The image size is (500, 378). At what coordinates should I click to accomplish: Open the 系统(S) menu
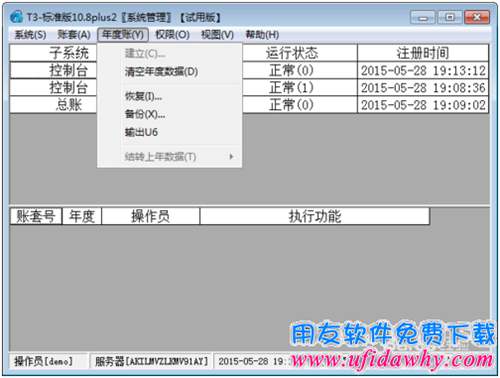[x=30, y=35]
